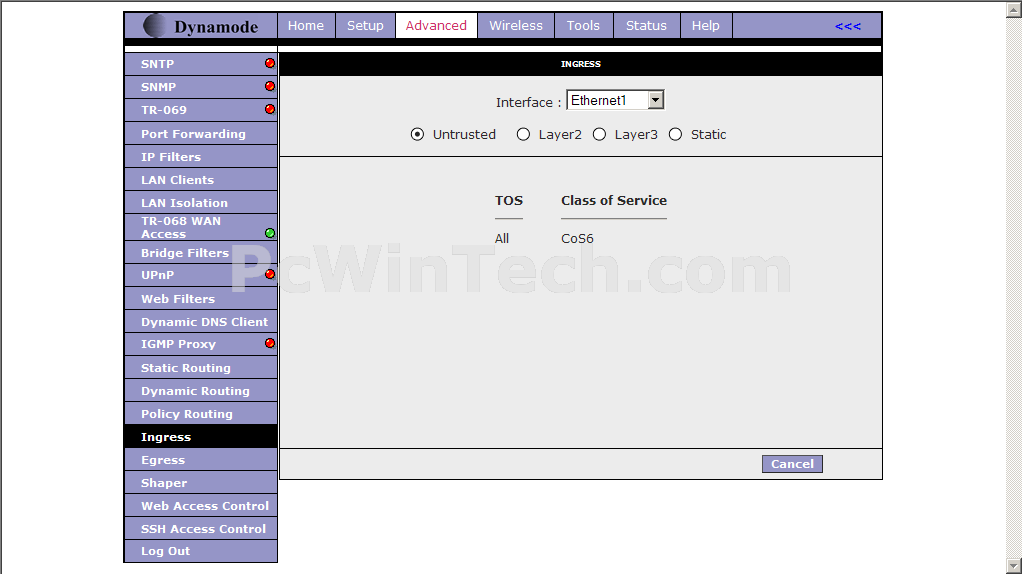Screen dimensions: 1022x574
Task: Open IP Filters page
Action: tap(200, 156)
